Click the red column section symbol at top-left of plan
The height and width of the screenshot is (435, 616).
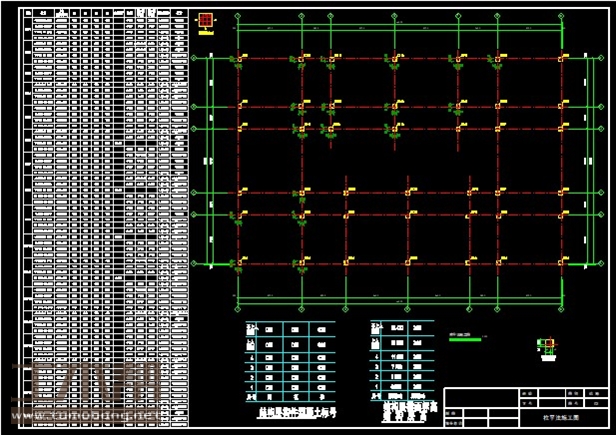point(206,20)
